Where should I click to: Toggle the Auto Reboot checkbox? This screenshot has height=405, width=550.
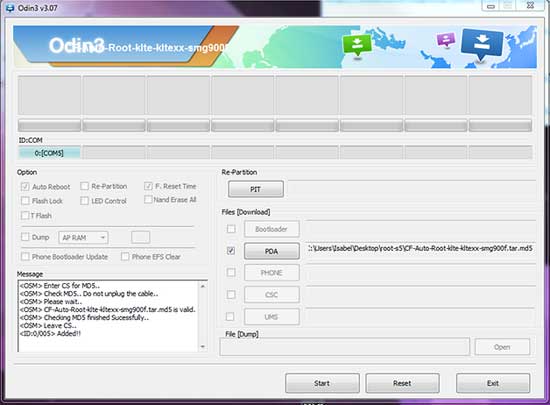25,187
